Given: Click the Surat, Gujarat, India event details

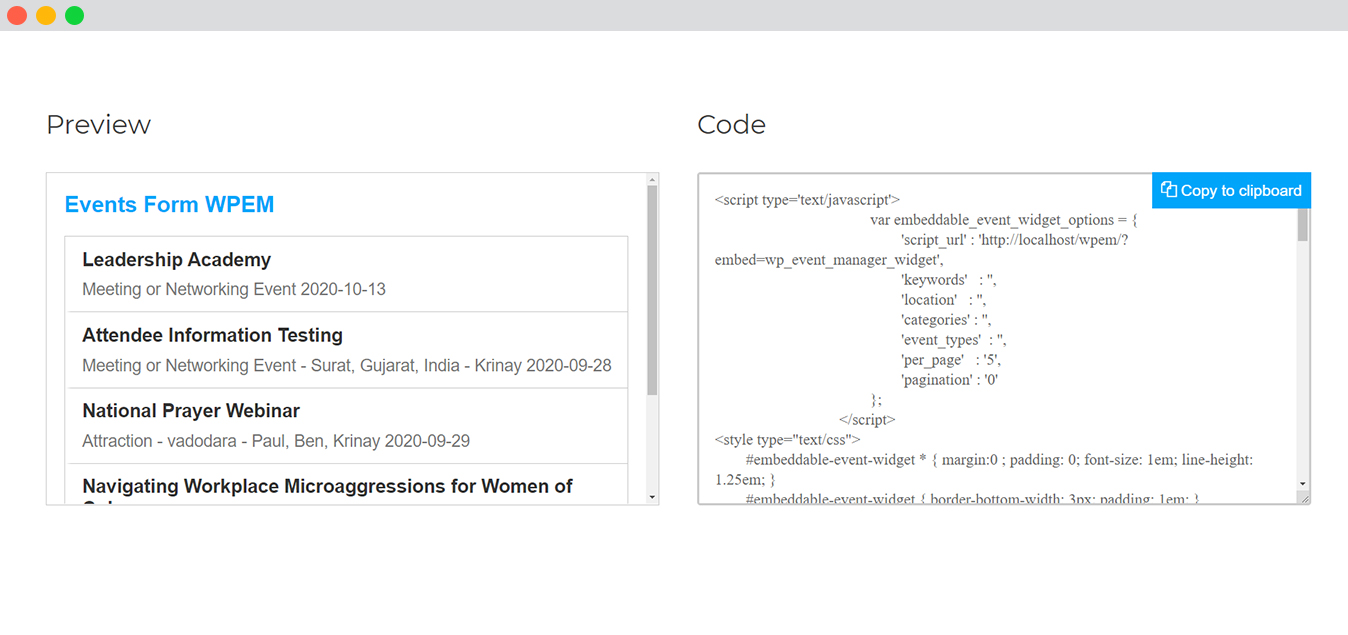Looking at the screenshot, I should click(347, 366).
